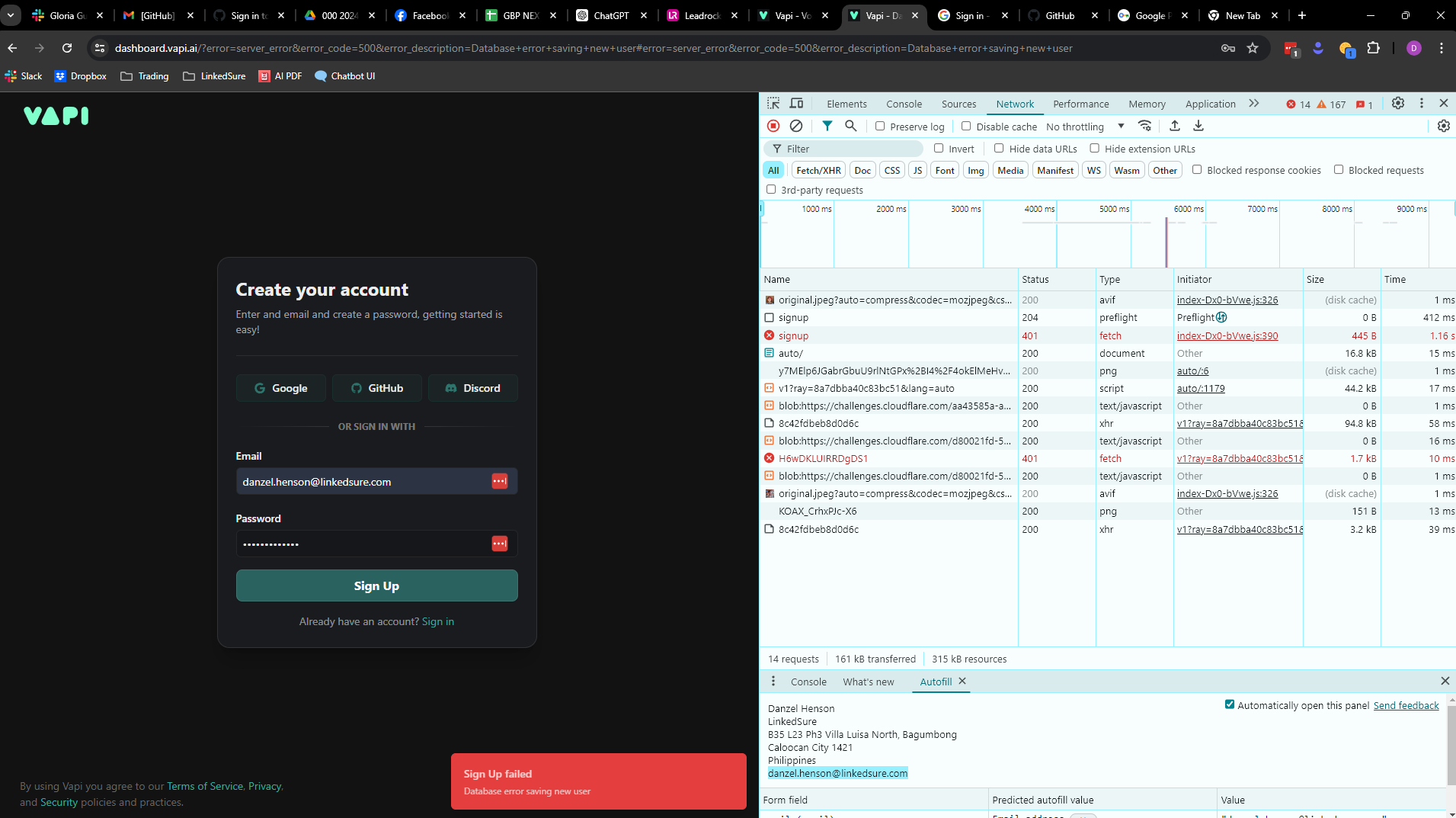The width and height of the screenshot is (1456, 818).
Task: Open the saved passwords key icon
Action: click(1228, 48)
